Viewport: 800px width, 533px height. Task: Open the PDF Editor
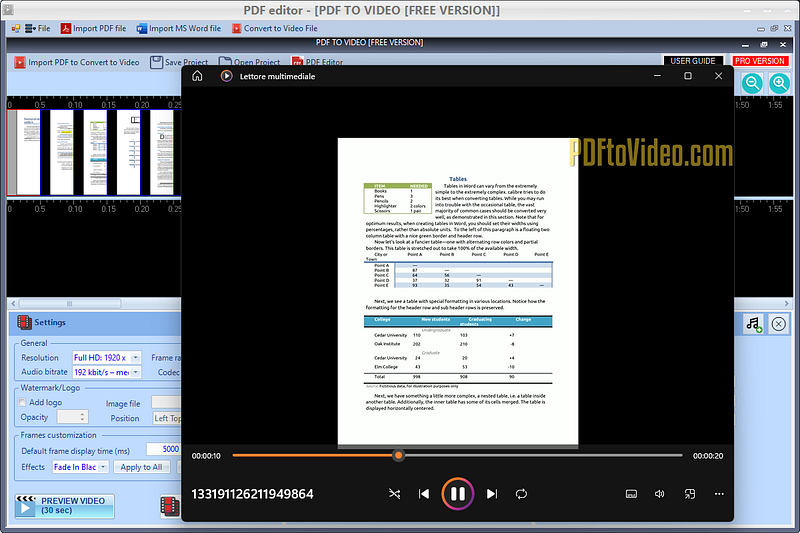point(317,62)
